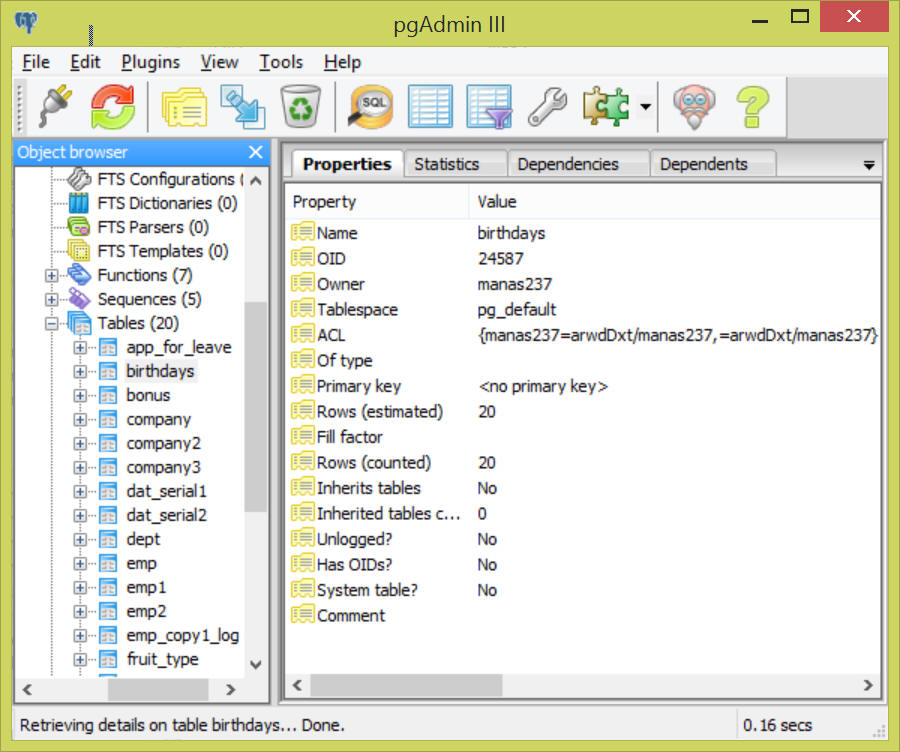The width and height of the screenshot is (900, 752).
Task: Open filtered data view with funnel icon
Action: [489, 106]
